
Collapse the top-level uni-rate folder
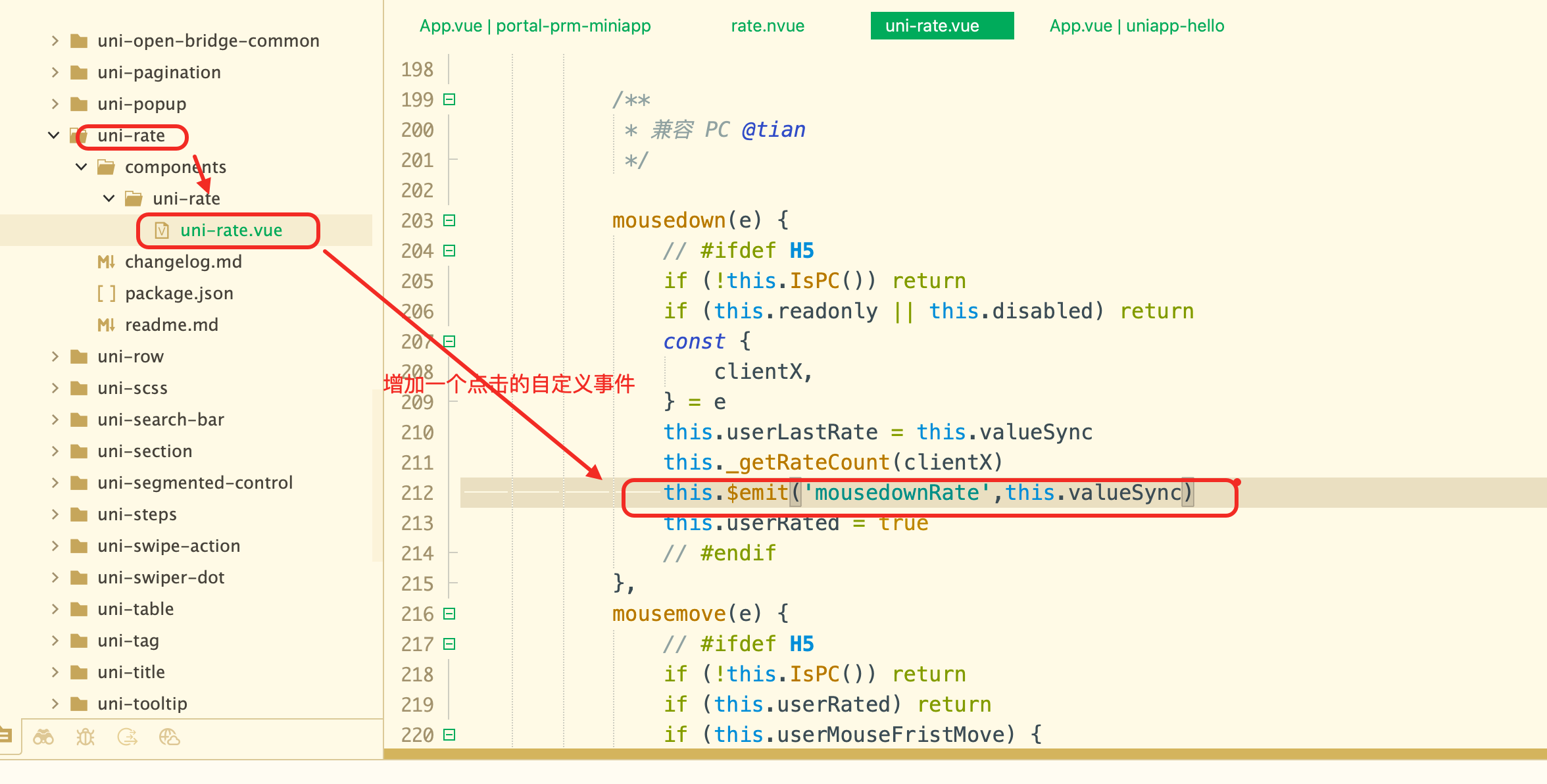(54, 135)
